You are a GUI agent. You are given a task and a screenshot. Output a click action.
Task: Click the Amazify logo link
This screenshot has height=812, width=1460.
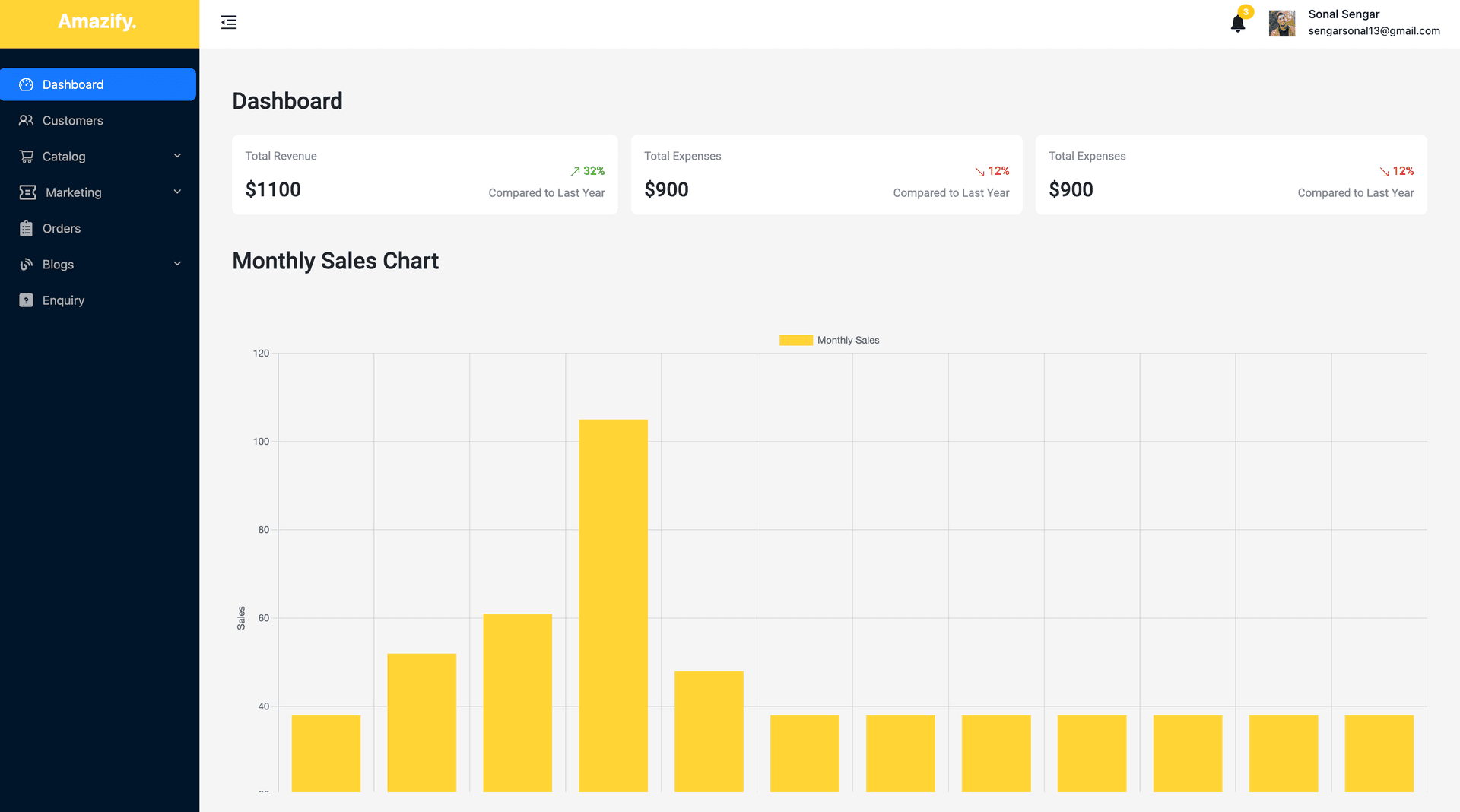97,21
